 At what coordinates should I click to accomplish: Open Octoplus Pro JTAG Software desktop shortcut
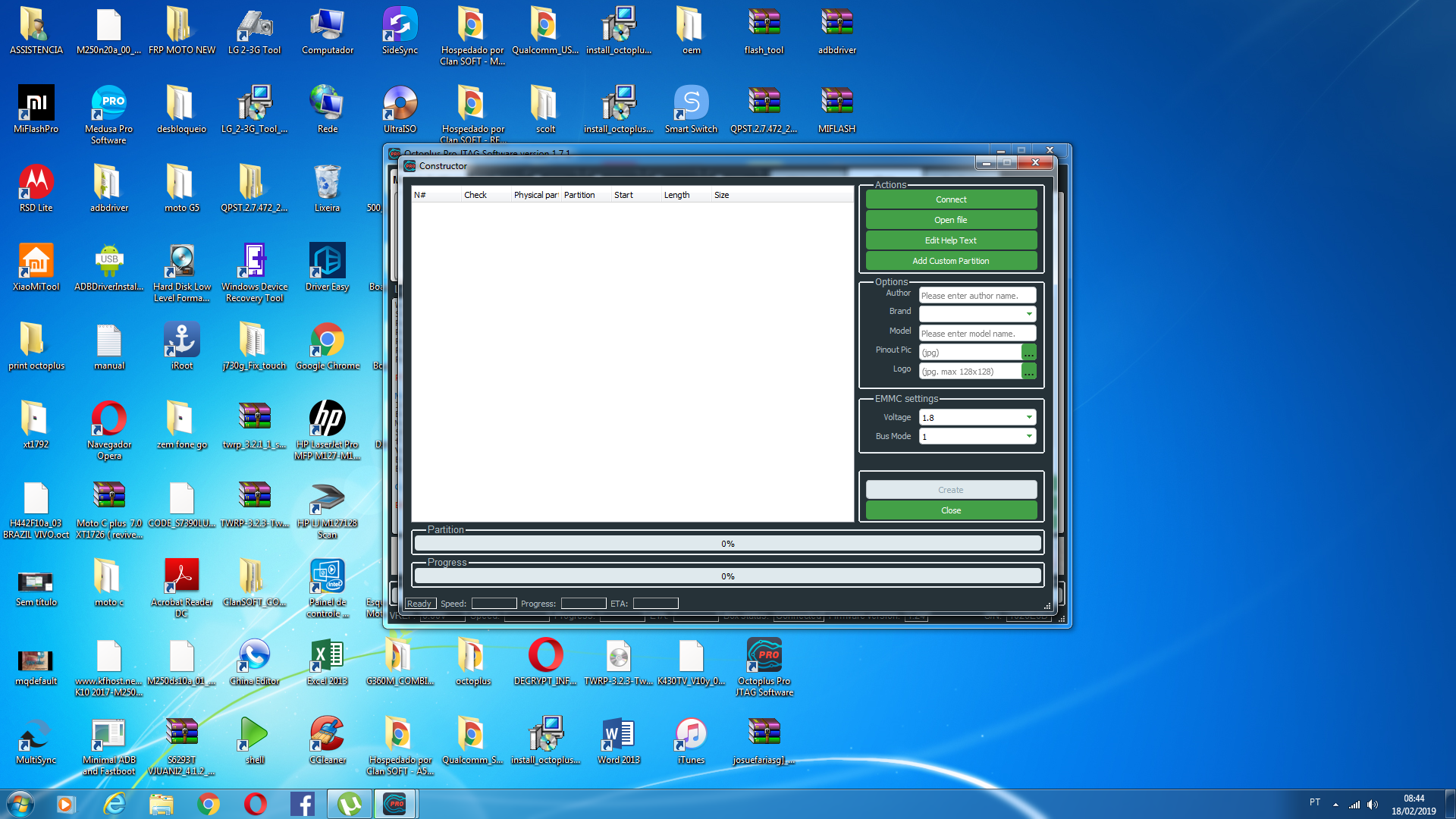764,667
